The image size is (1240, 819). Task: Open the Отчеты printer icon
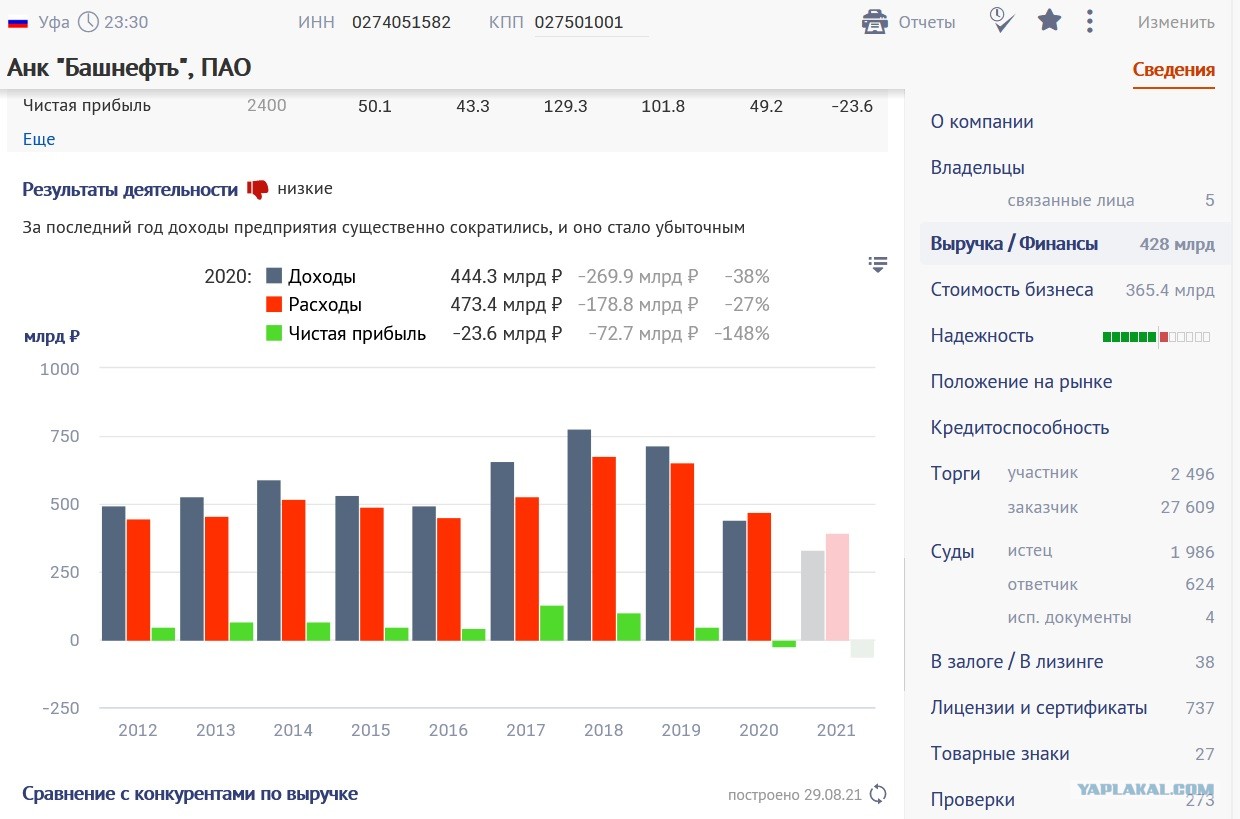(x=875, y=22)
